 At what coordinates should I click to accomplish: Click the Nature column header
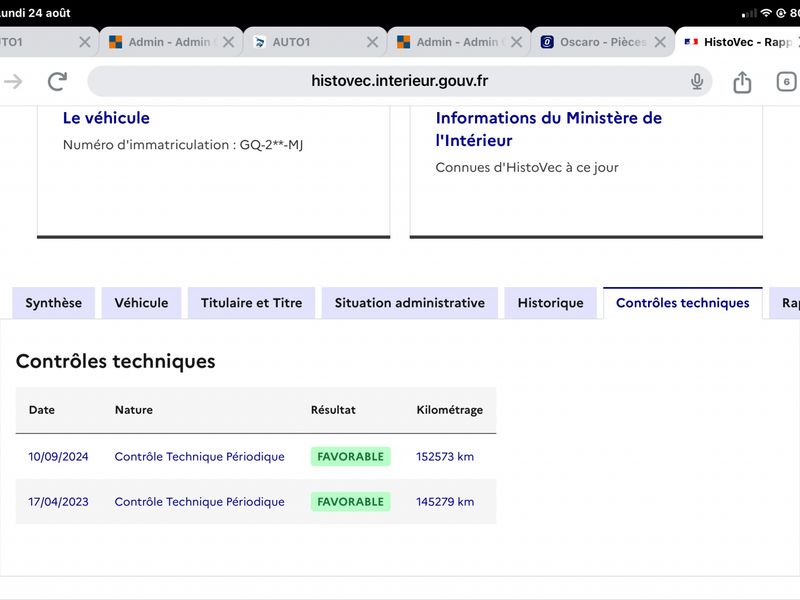coord(134,410)
